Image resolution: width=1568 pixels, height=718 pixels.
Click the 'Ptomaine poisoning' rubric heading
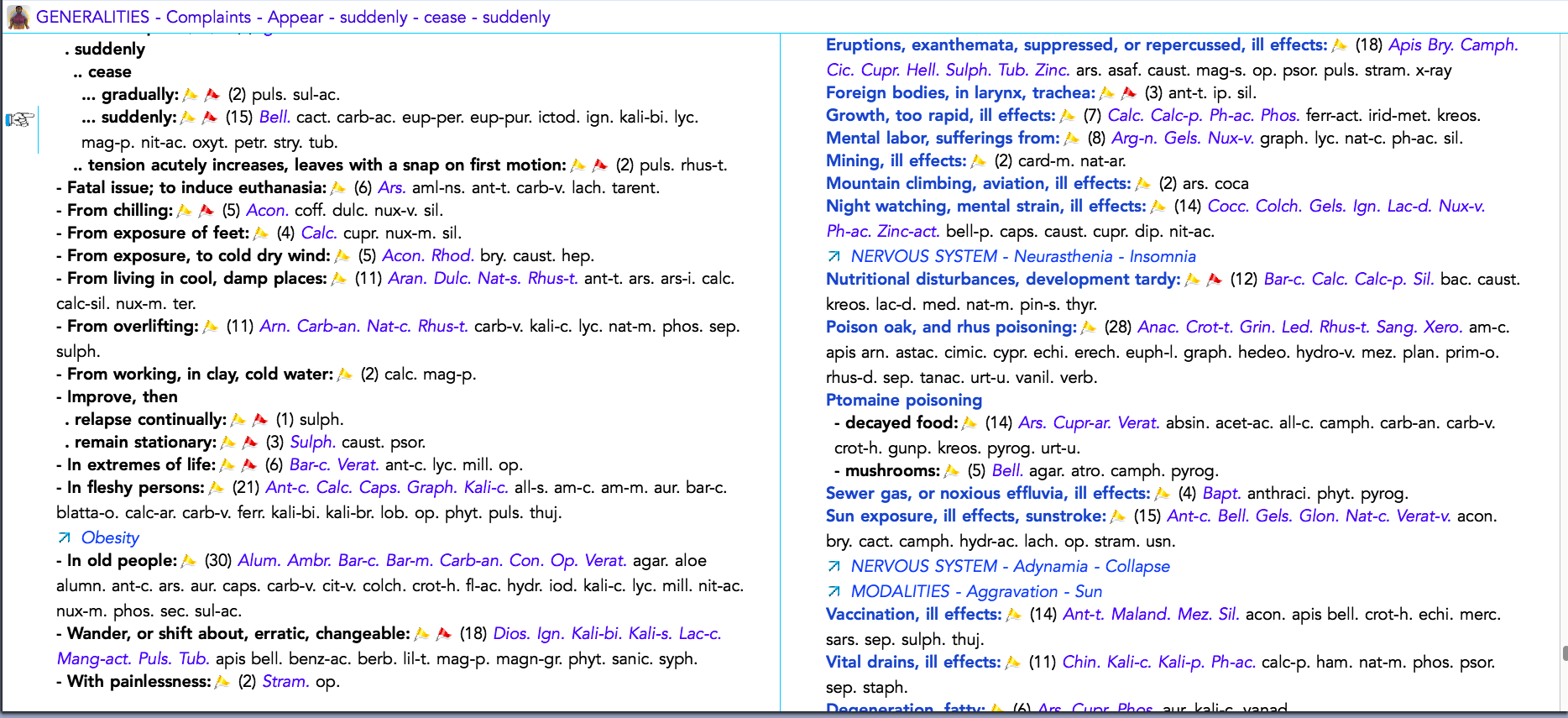904,400
